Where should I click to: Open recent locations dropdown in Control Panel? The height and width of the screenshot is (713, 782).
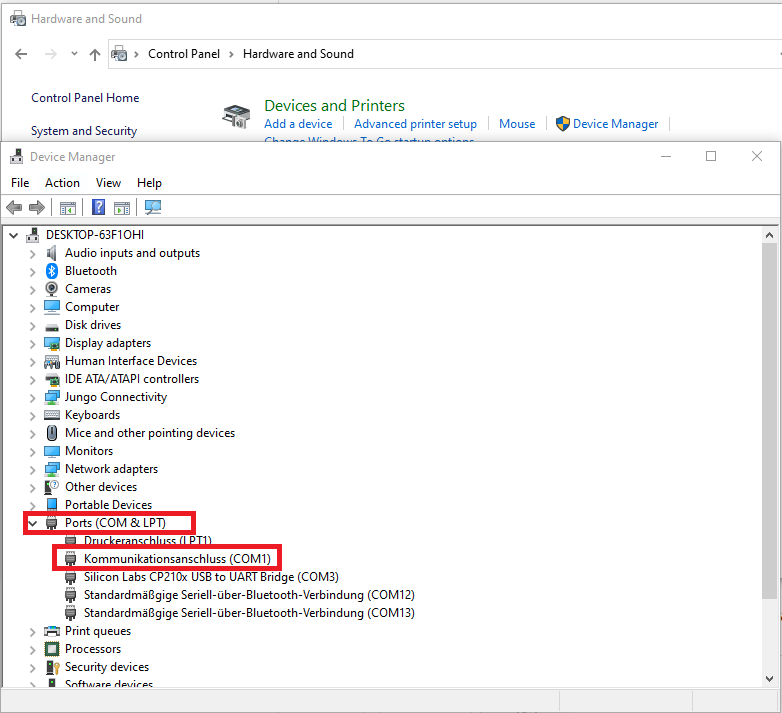pyautogui.click(x=74, y=53)
